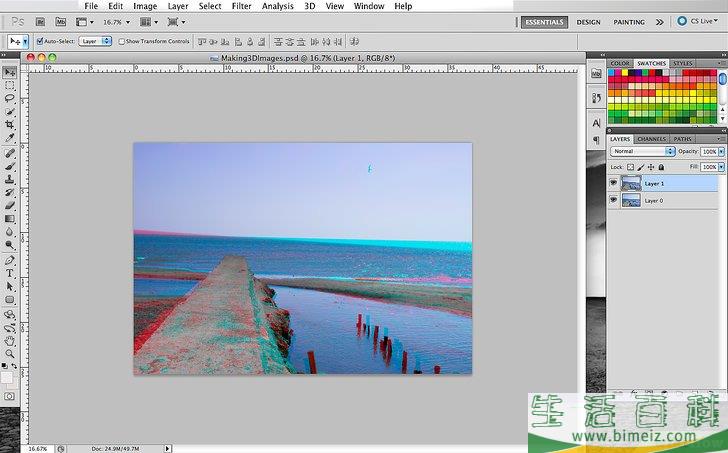This screenshot has width=728, height=453.
Task: Uncheck the Auto-Select checkbox
Action: click(x=40, y=41)
